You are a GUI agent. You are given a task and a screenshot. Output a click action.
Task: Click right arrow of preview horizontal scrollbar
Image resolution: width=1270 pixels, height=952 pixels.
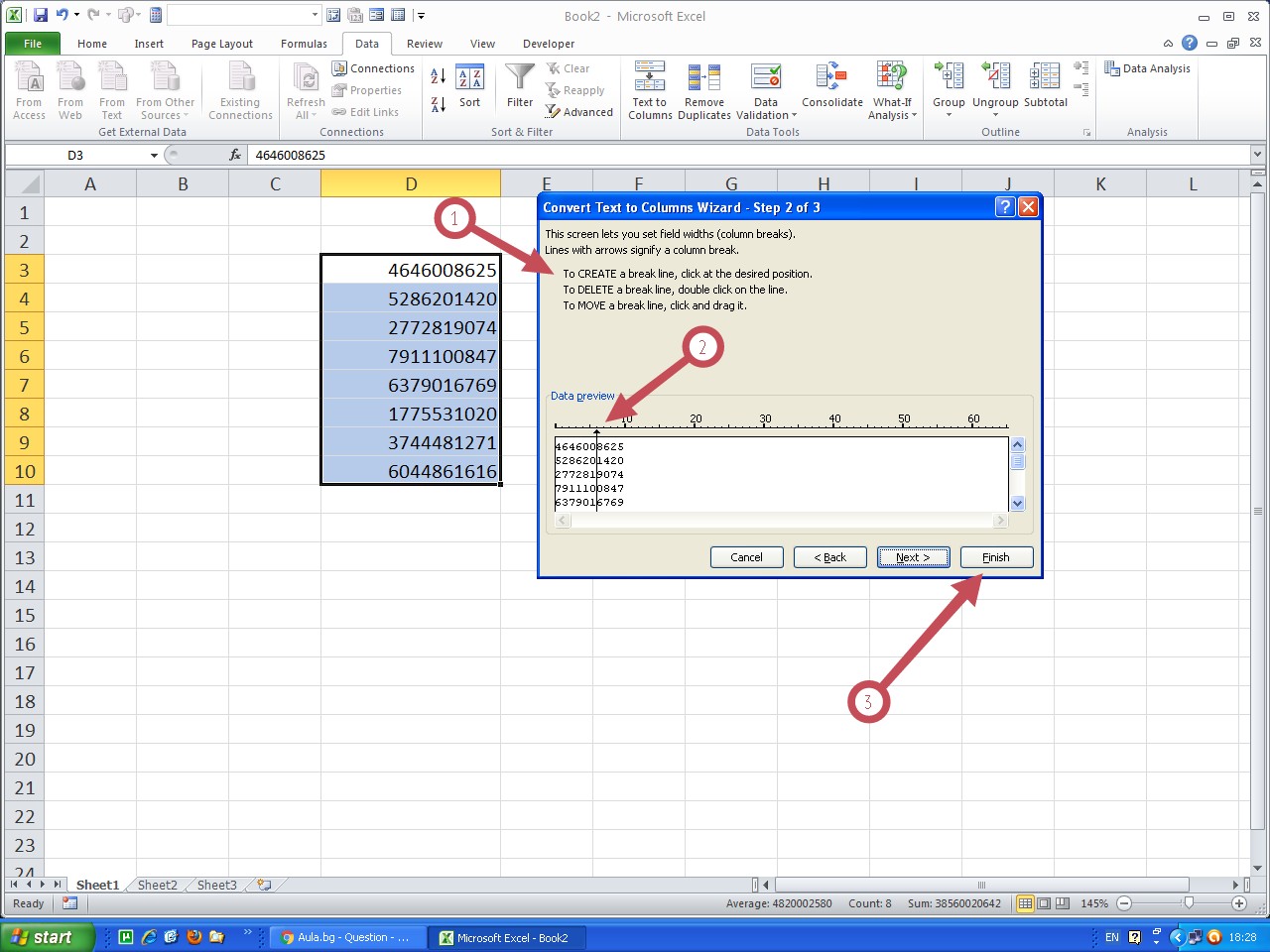[x=1000, y=521]
